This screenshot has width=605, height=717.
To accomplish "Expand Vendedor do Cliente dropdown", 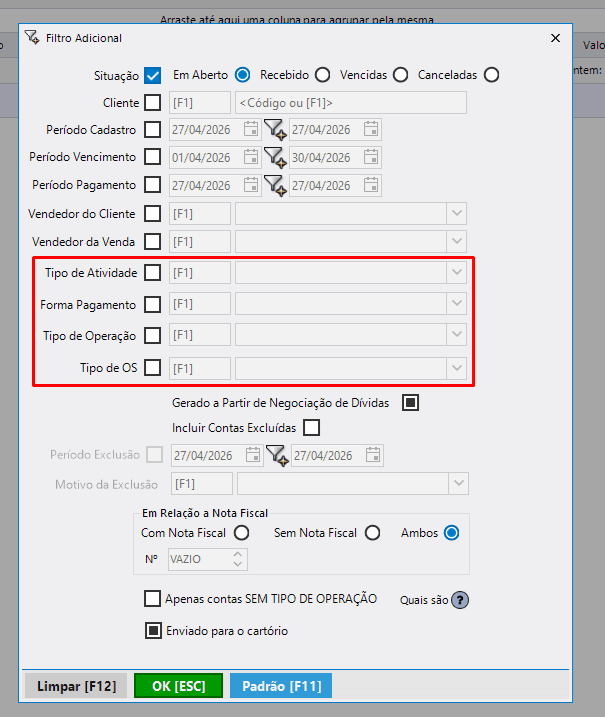I will (x=456, y=214).
